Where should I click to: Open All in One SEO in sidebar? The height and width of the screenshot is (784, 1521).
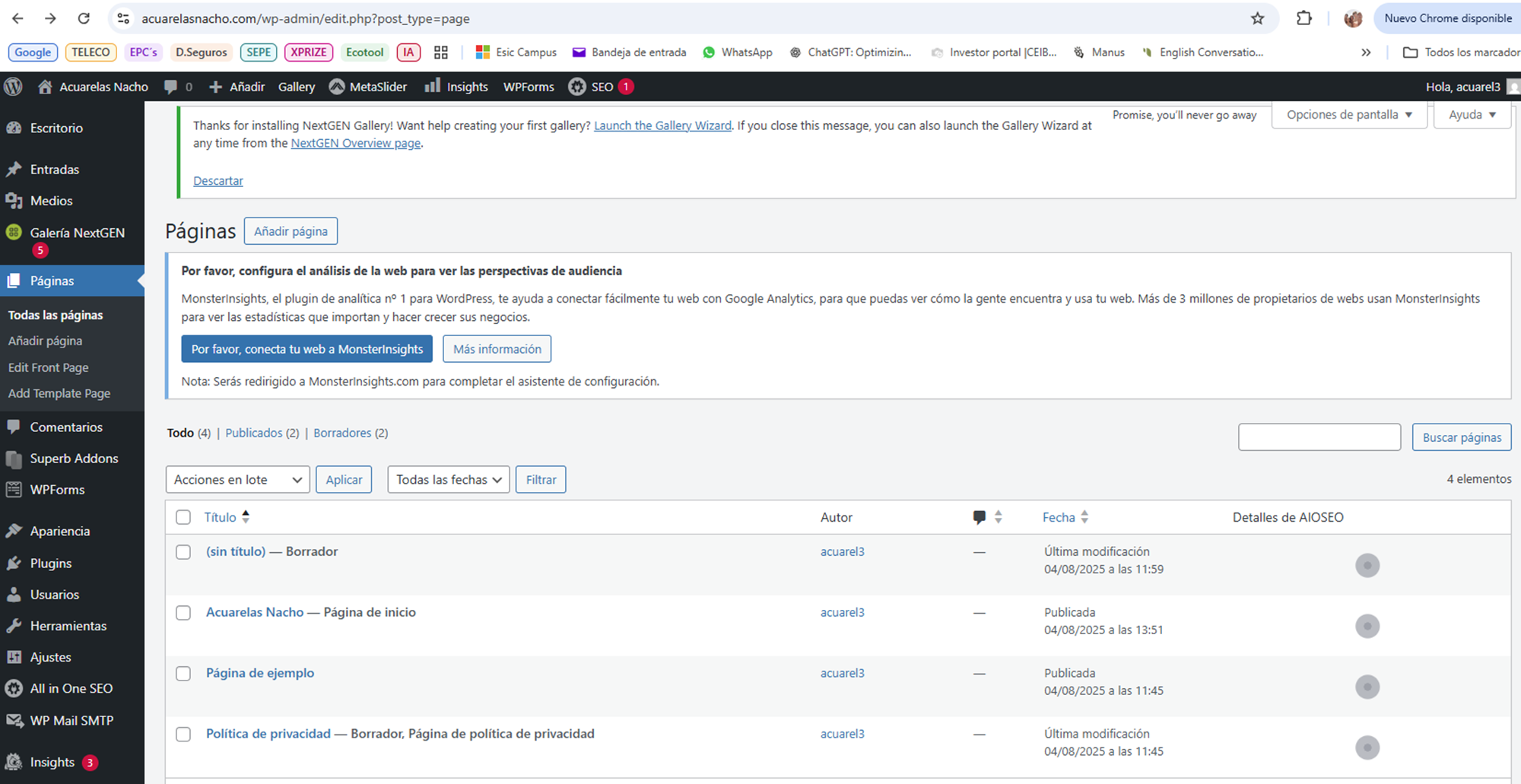pos(72,688)
